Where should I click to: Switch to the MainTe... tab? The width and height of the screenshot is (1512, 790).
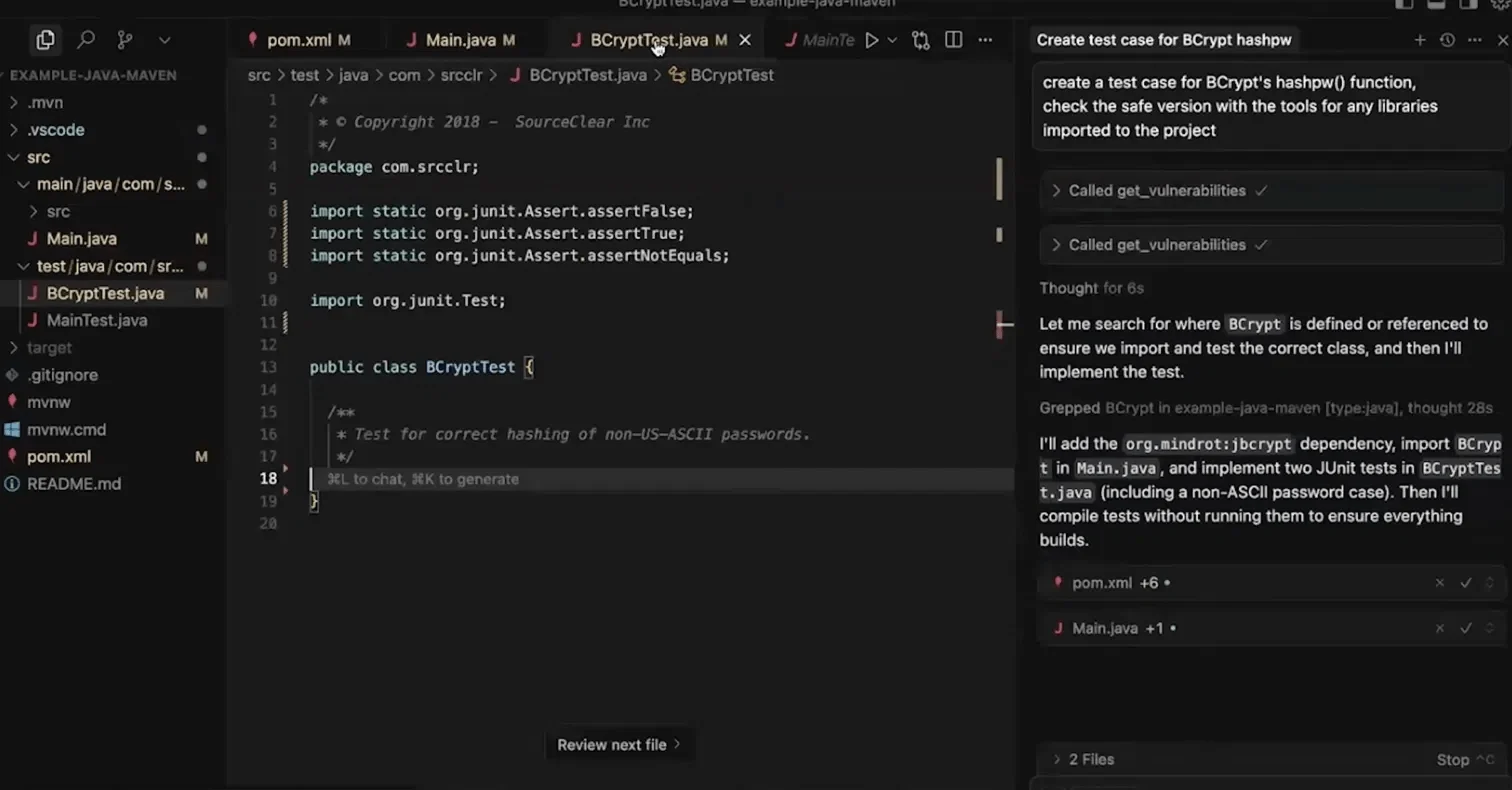point(820,40)
